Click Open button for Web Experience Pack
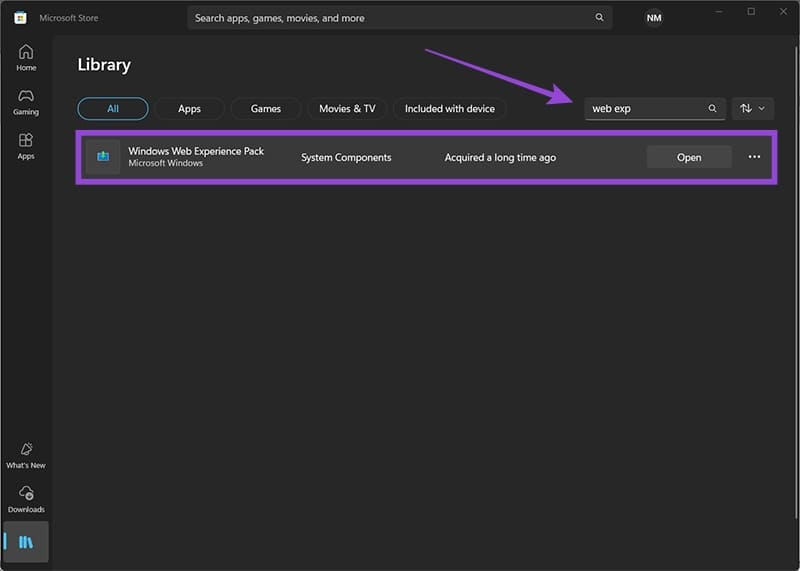This screenshot has width=800, height=571. (x=689, y=157)
